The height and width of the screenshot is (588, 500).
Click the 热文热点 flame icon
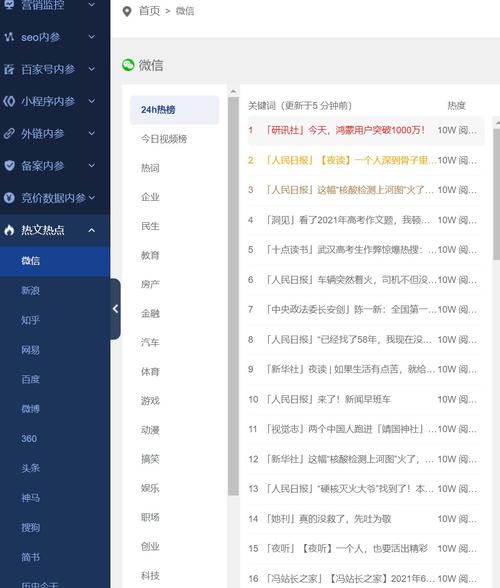(x=9, y=230)
